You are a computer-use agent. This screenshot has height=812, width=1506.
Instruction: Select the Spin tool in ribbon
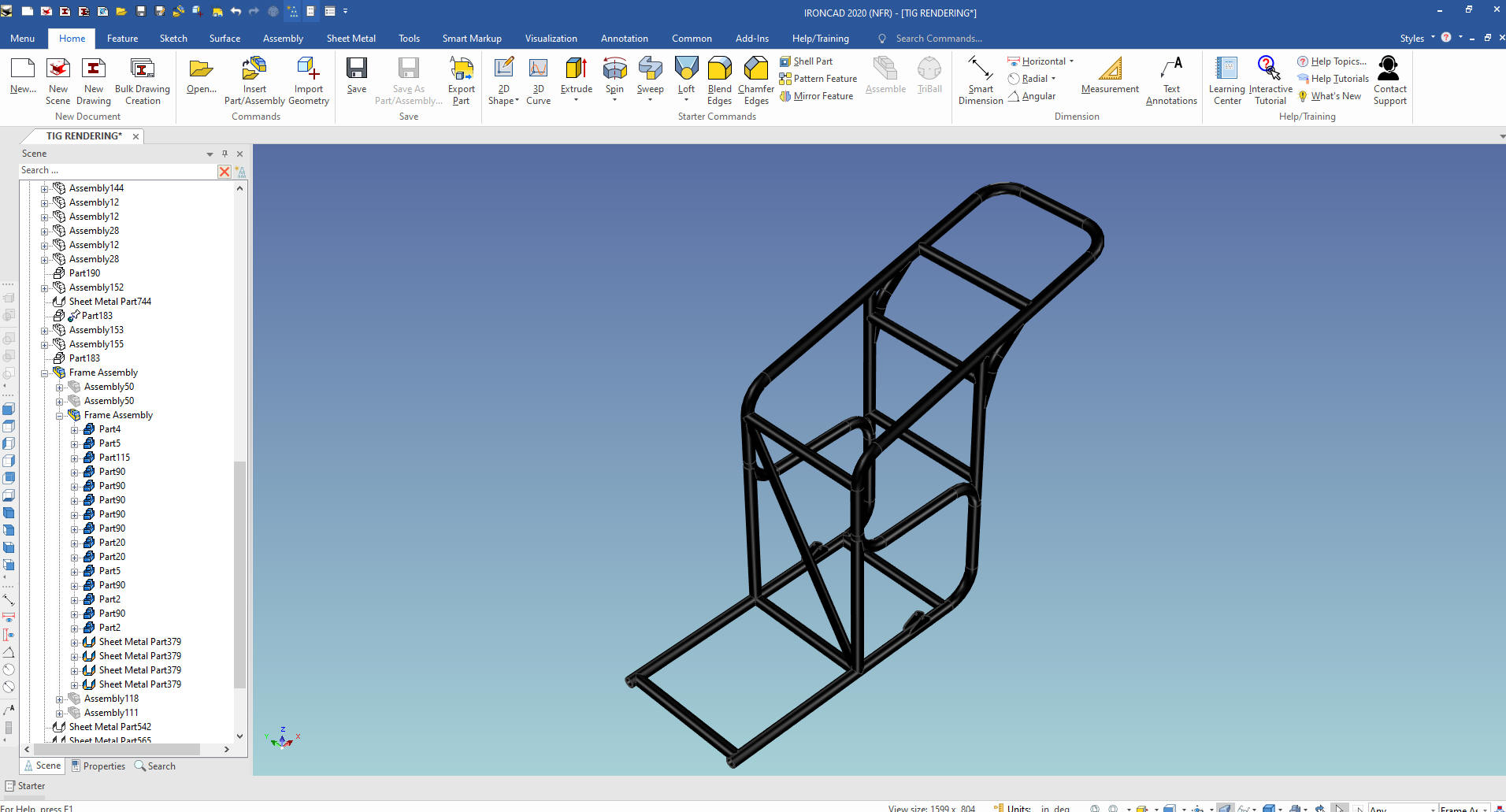pyautogui.click(x=614, y=70)
